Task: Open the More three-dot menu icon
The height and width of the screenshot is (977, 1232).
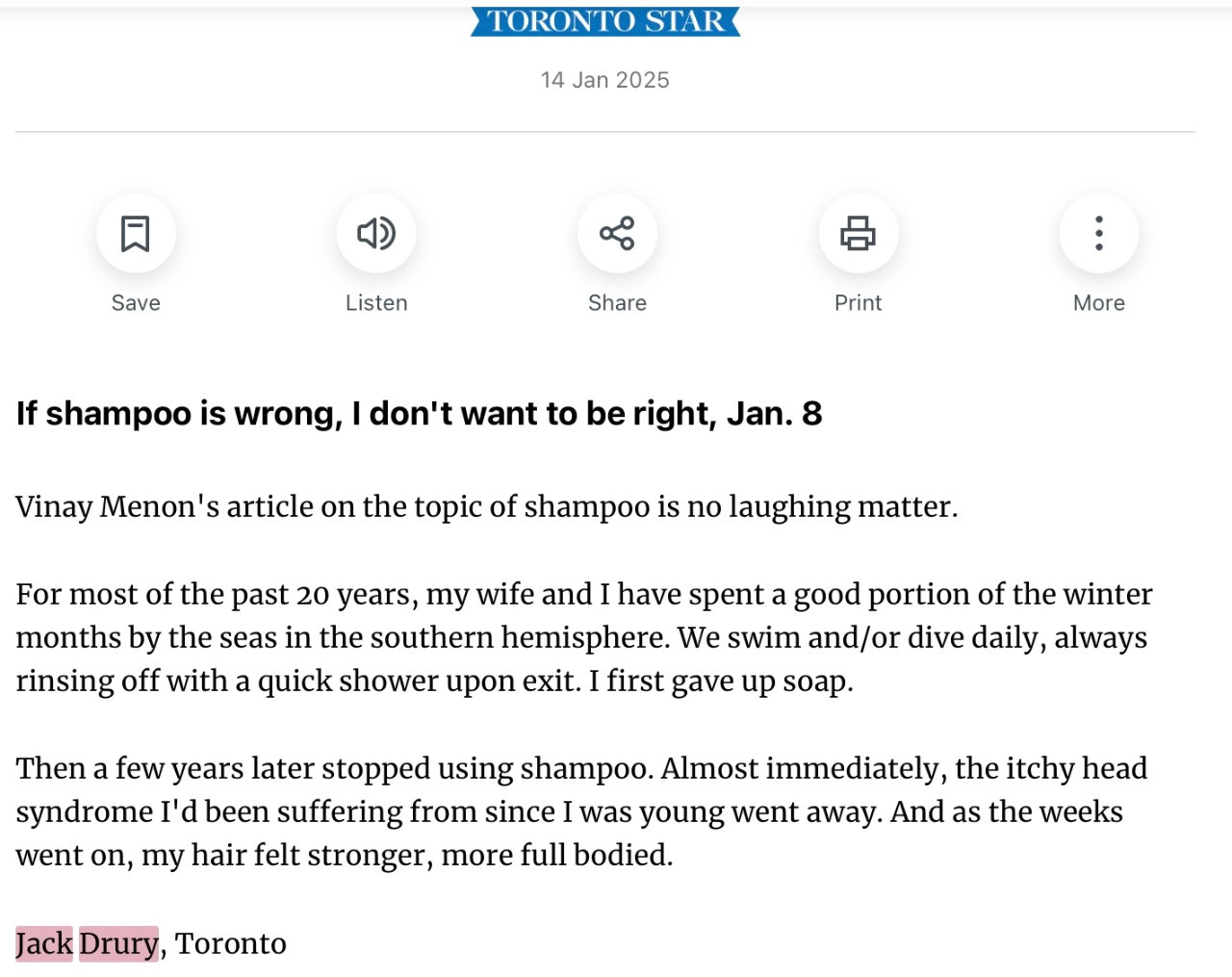Action: click(1098, 234)
